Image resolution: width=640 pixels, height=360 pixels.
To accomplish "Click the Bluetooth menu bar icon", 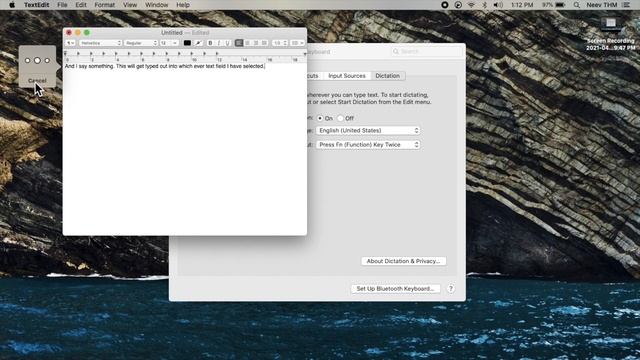I will click(484, 5).
